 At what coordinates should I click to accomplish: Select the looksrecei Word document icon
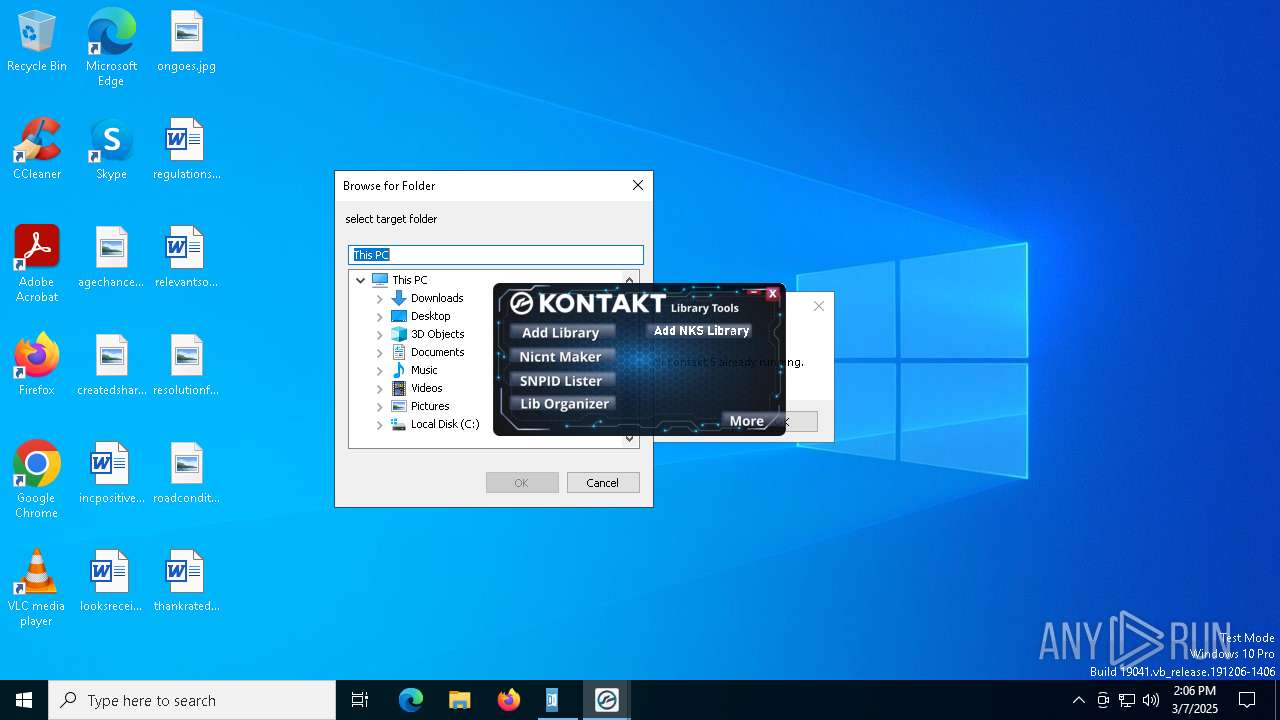click(111, 582)
